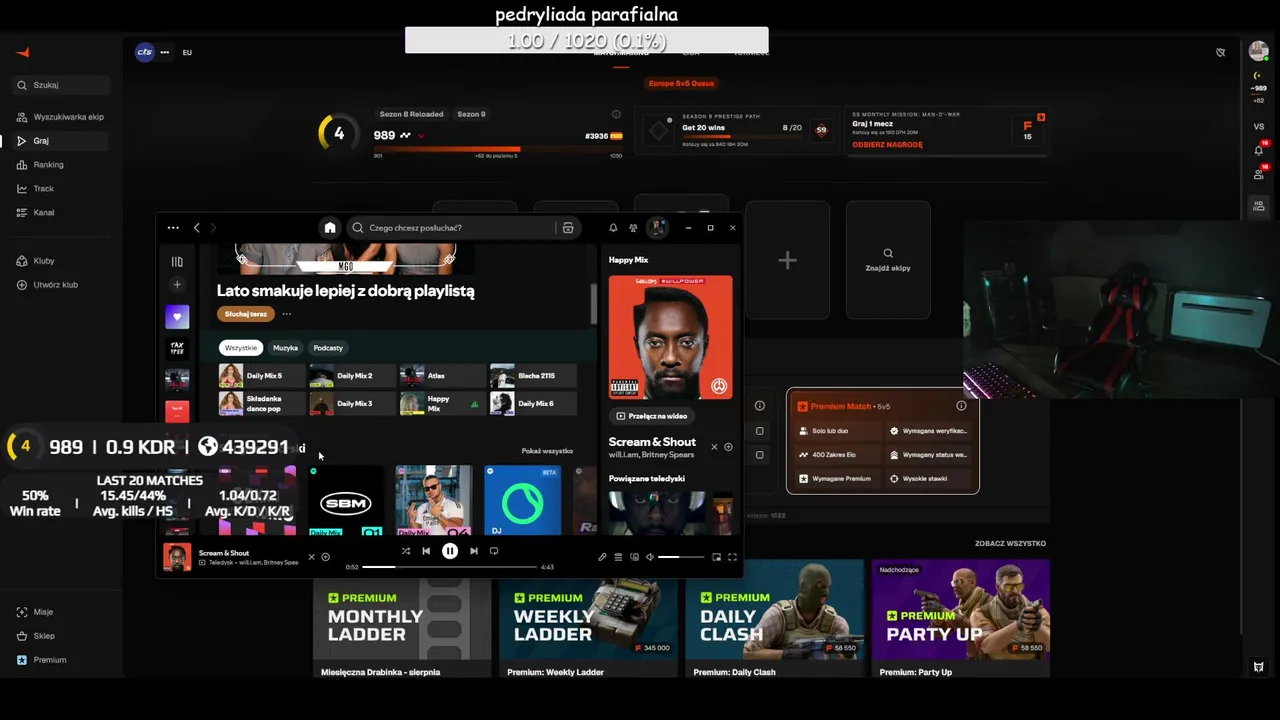Viewport: 1280px width, 720px height.
Task: Open Premium Party Up card
Action: point(961,620)
